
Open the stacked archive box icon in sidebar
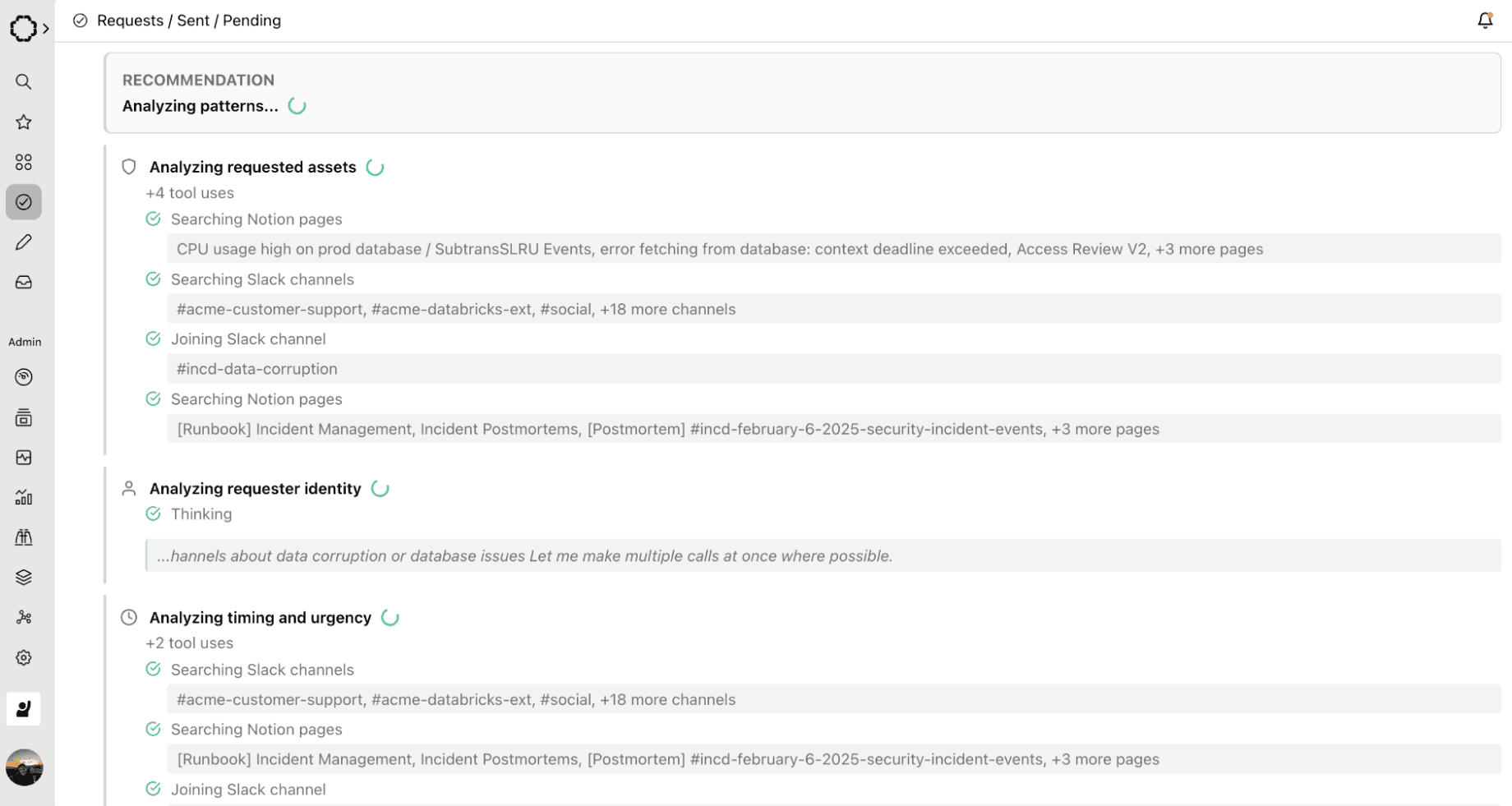(x=24, y=417)
